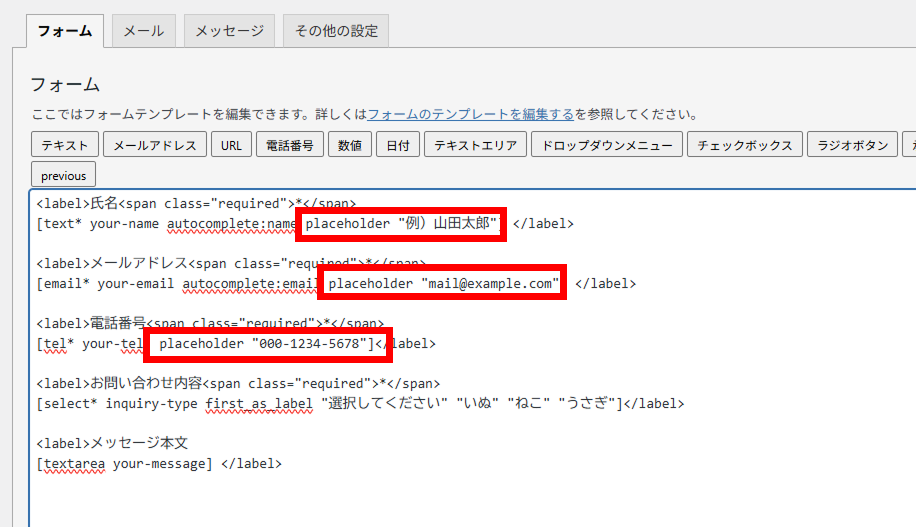
Task: Switch to the メール tab
Action: click(x=144, y=31)
